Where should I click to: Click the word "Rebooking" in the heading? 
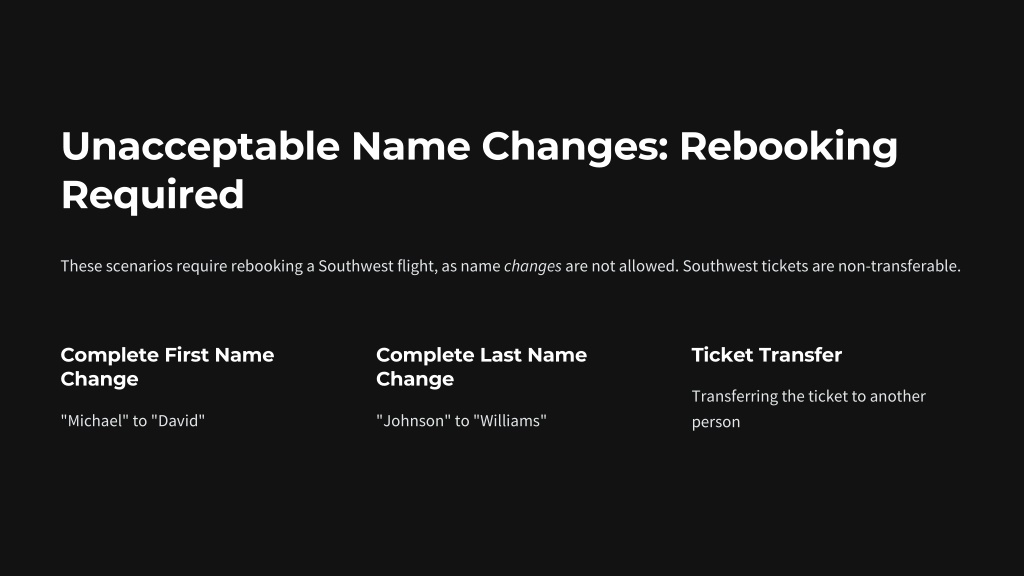[x=788, y=146]
